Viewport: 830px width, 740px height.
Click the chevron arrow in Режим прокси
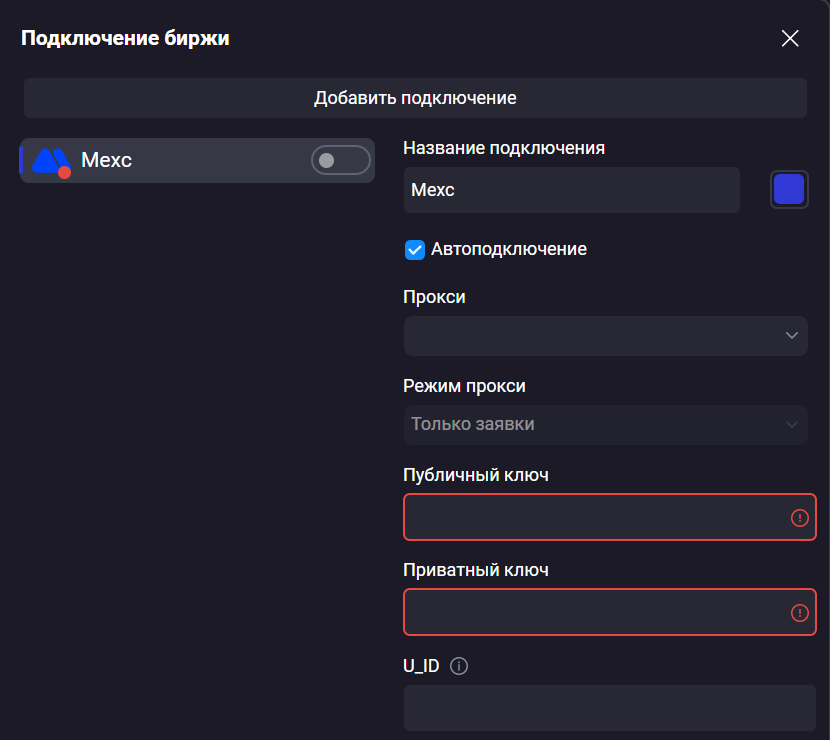791,424
